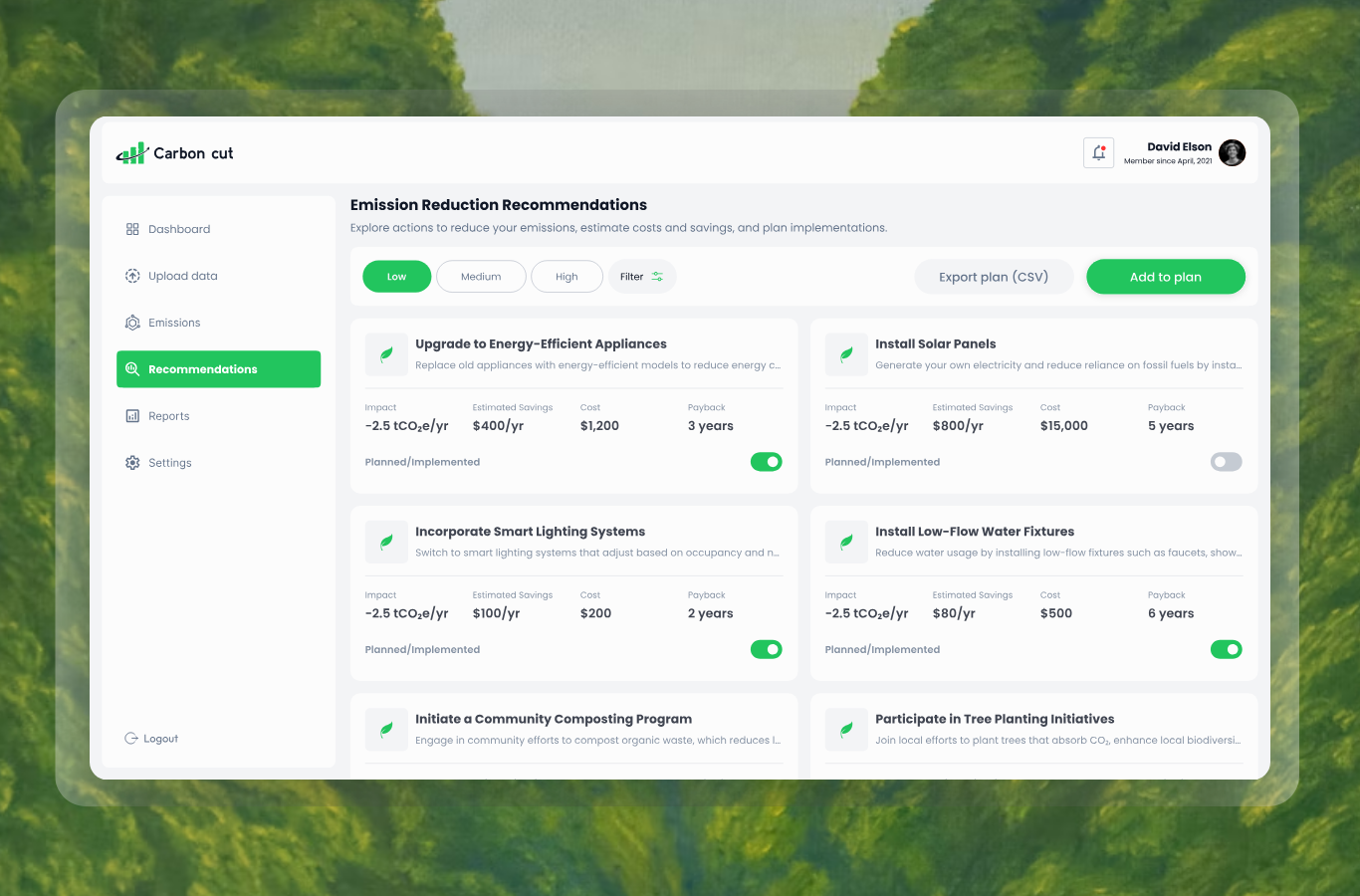Enable the Install Solar Panels planned toggle
This screenshot has width=1360, height=896.
1226,462
